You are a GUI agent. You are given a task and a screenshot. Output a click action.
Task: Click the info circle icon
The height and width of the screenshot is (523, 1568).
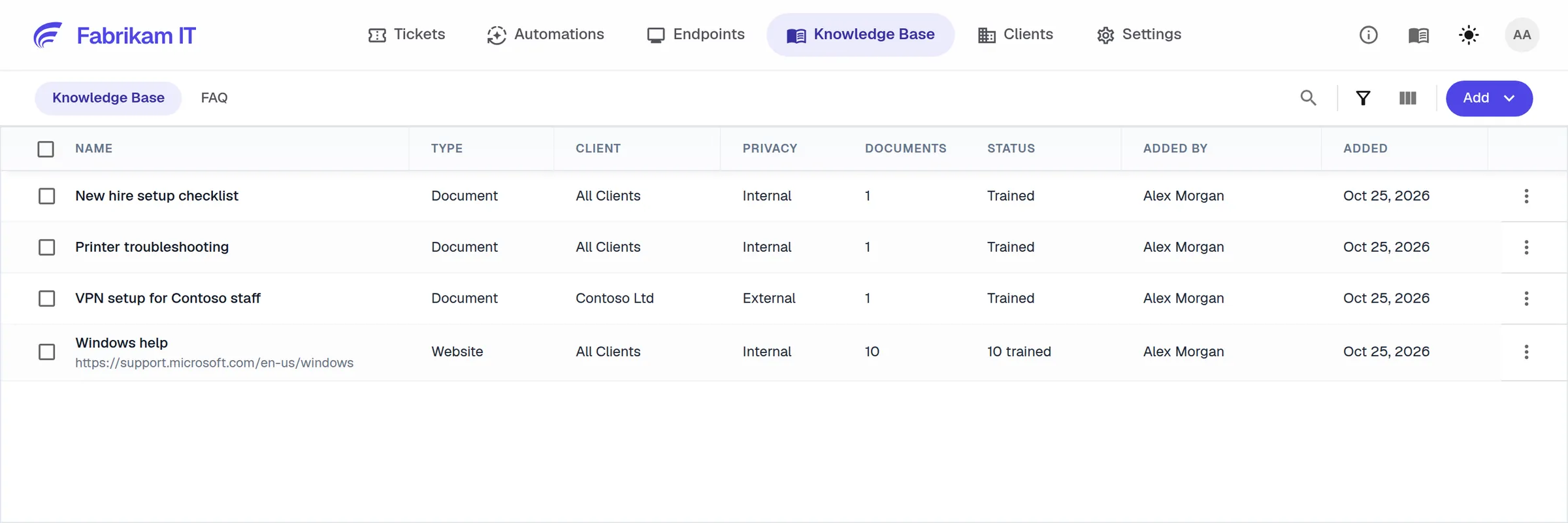(x=1368, y=35)
